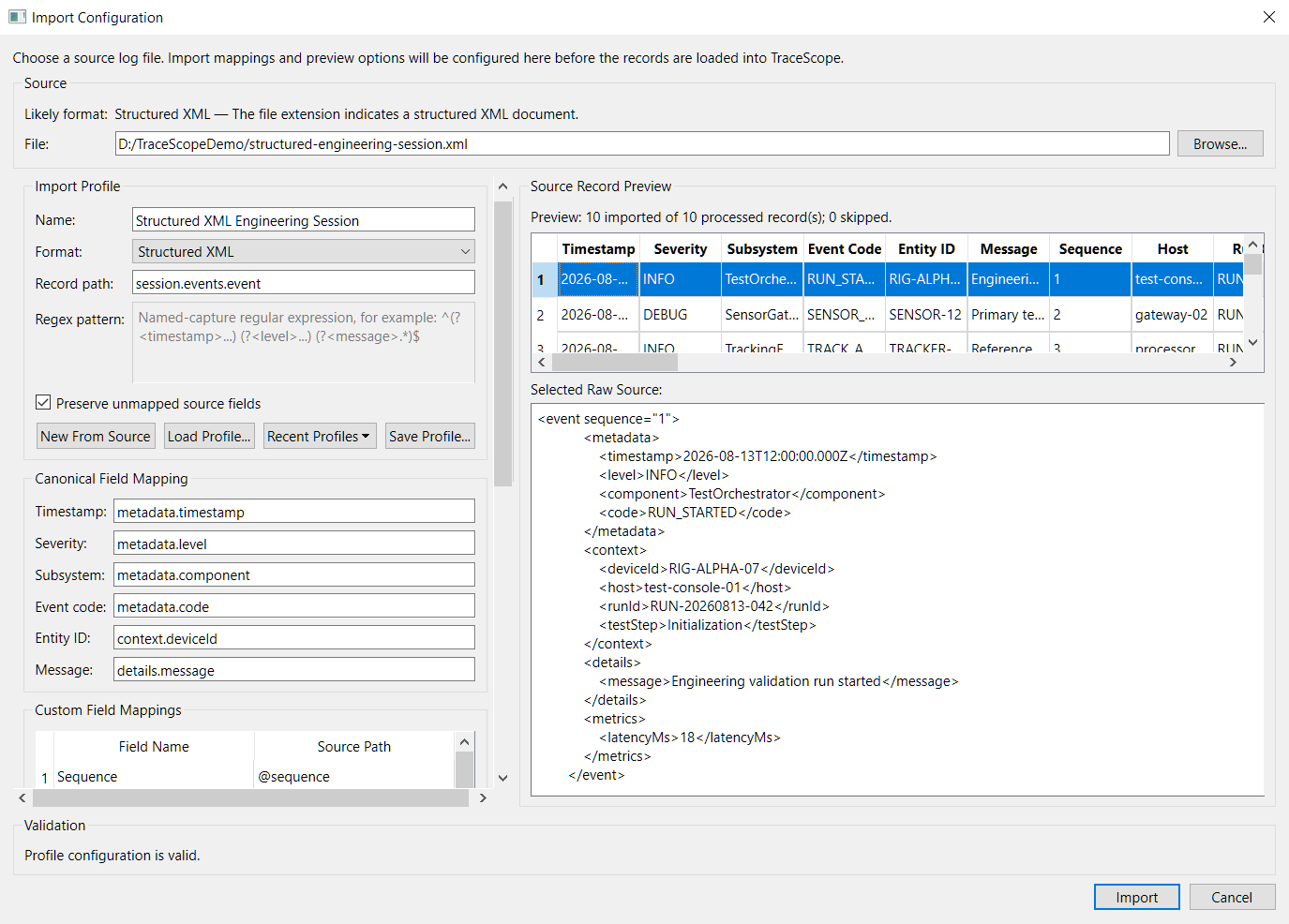
Task: Click the Cancel button
Action: pyautogui.click(x=1232, y=897)
